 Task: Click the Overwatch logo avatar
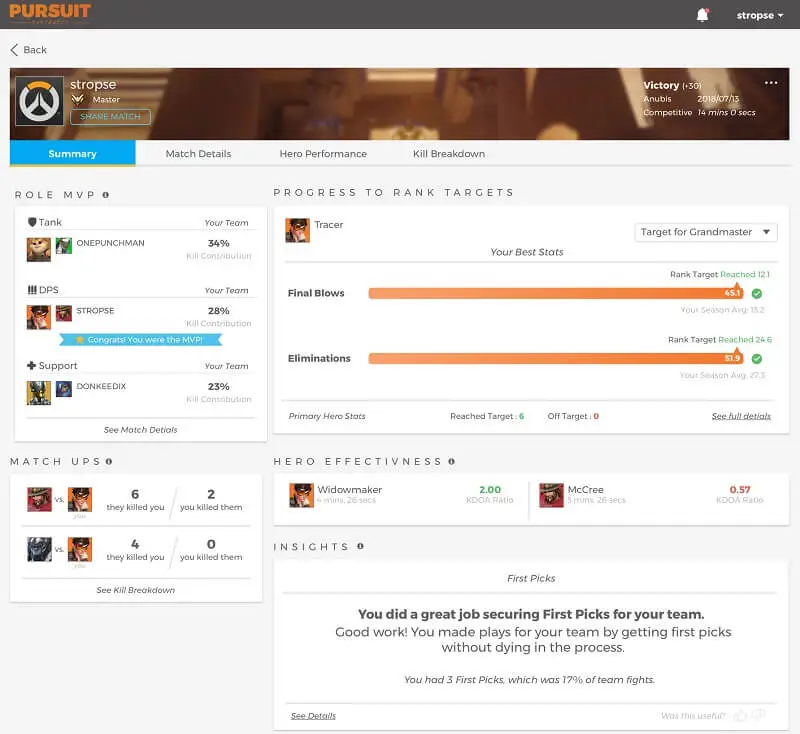40,101
